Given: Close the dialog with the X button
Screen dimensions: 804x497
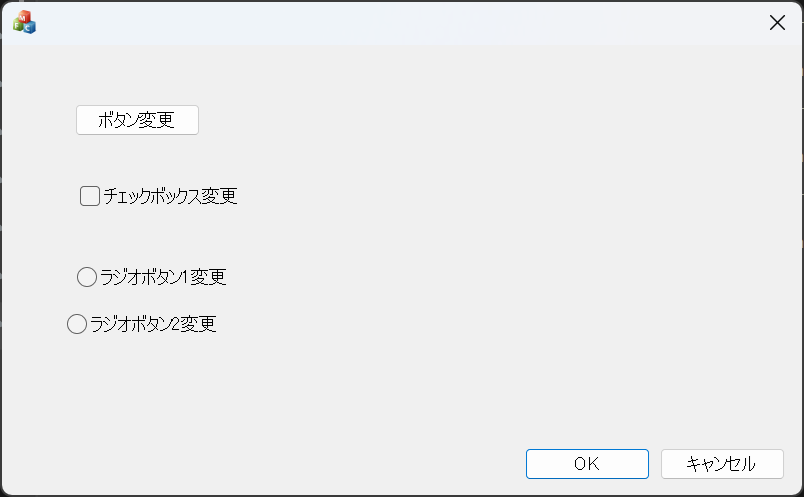Looking at the screenshot, I should click(x=777, y=23).
